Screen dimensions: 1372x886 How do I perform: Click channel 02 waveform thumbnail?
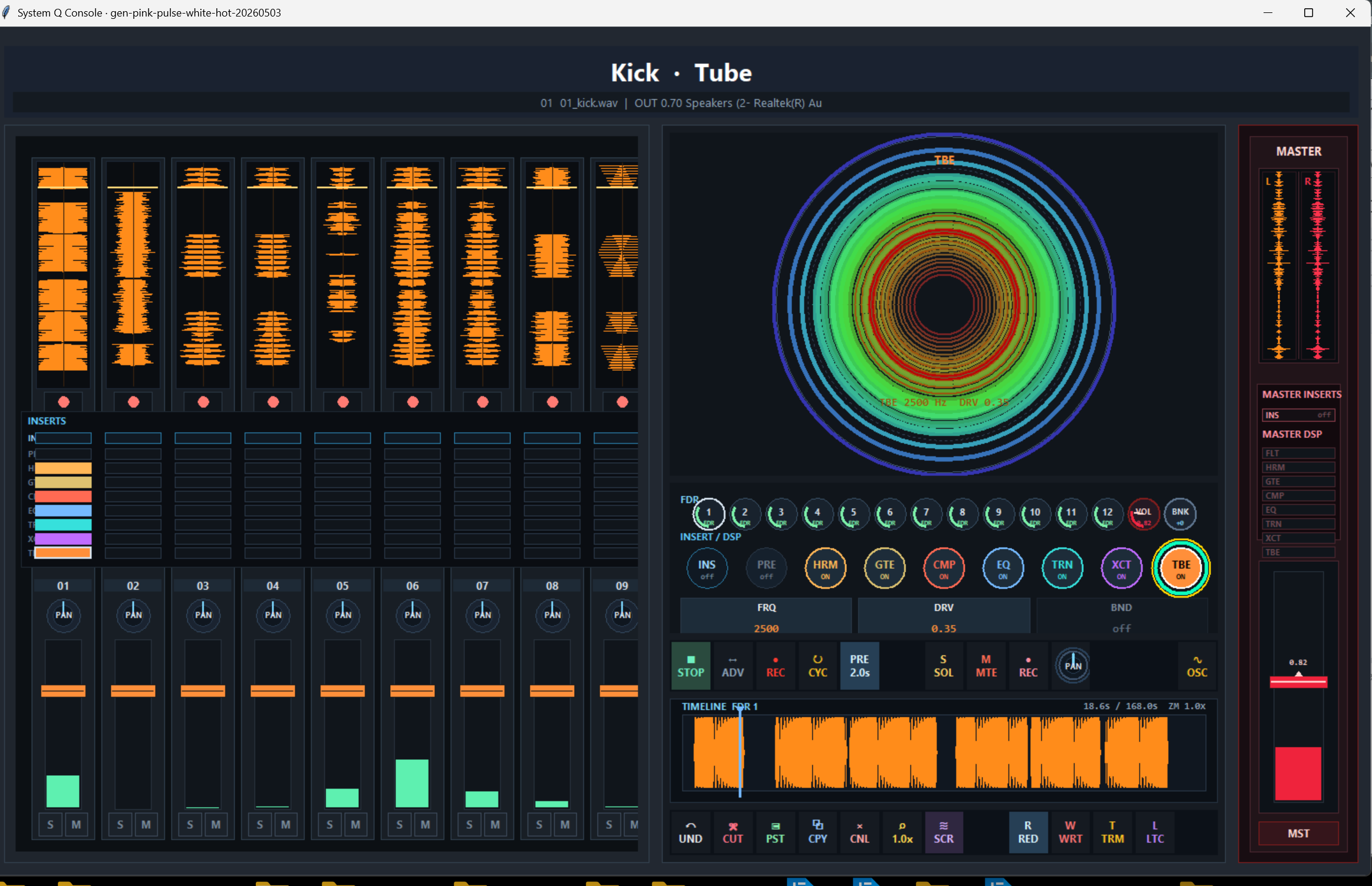(133, 274)
